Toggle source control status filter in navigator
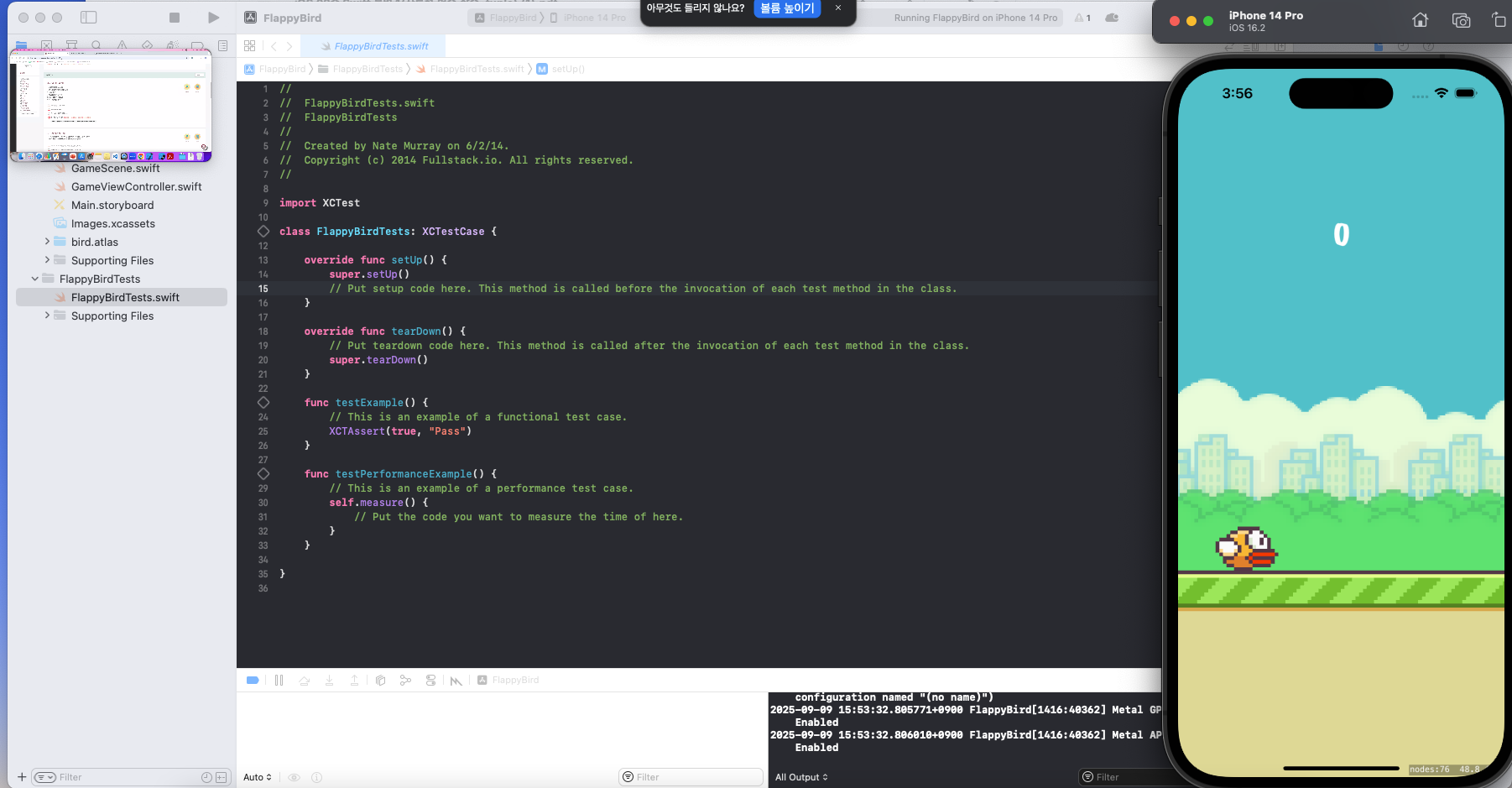Screen dimensions: 1512x788 222,777
